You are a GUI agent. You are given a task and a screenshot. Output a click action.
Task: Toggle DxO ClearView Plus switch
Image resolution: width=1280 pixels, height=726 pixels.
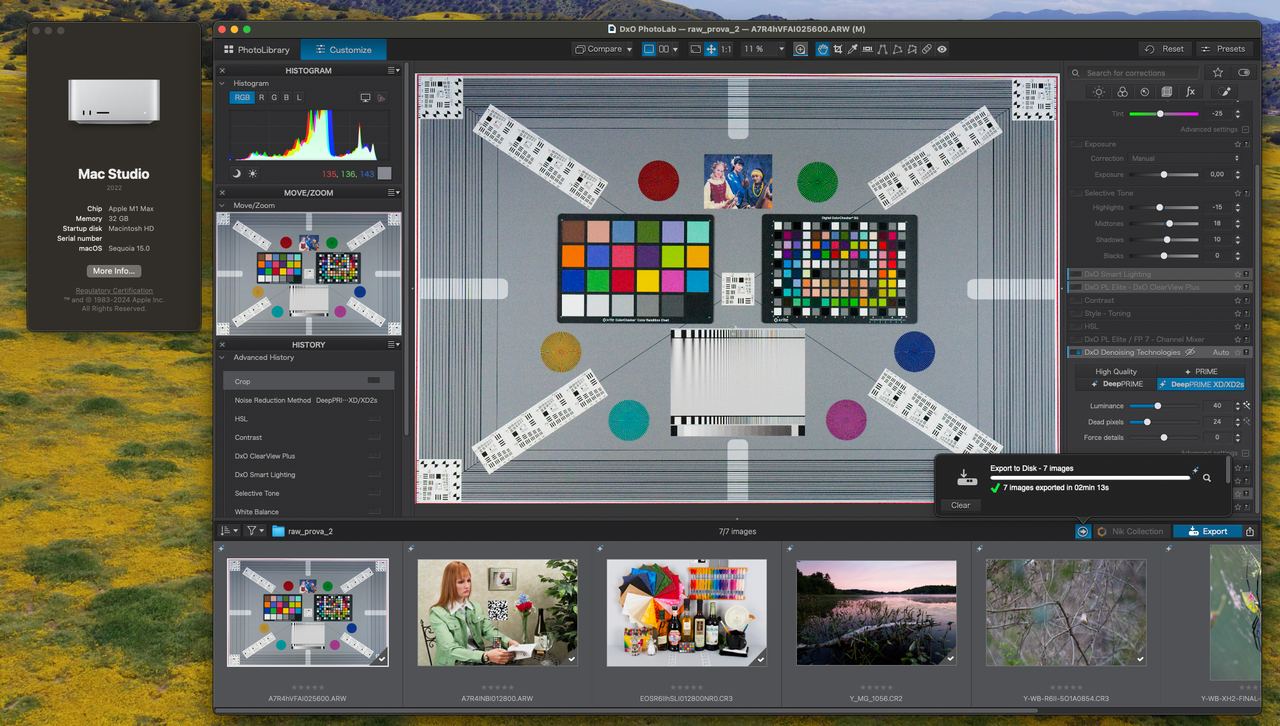(x=1076, y=287)
